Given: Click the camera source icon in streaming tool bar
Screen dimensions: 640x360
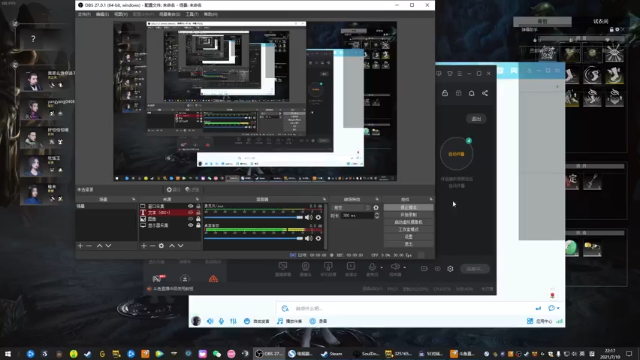Looking at the screenshot, I should (x=305, y=266).
